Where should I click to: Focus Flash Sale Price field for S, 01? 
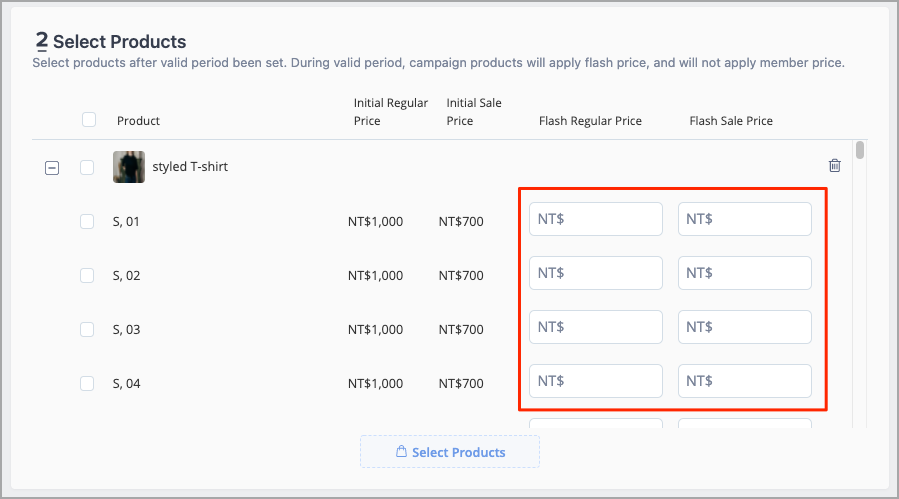tap(745, 219)
